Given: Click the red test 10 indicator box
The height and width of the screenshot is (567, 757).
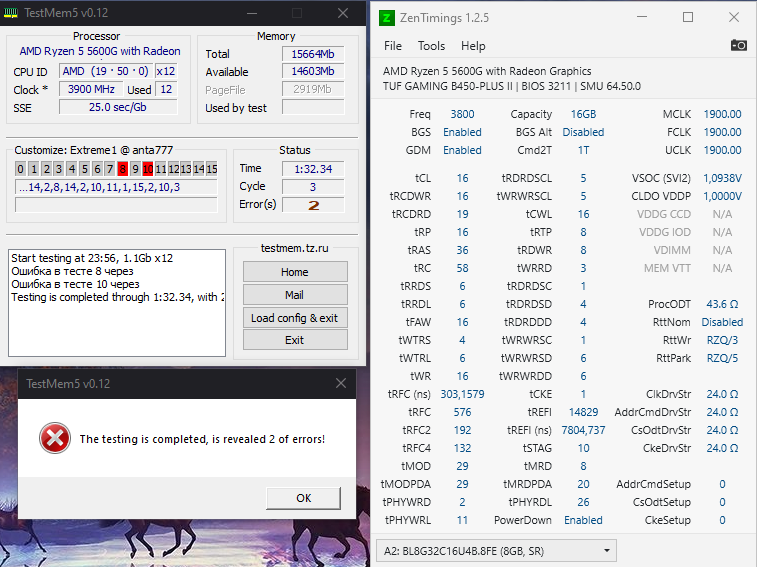Looking at the screenshot, I should pos(148,169).
